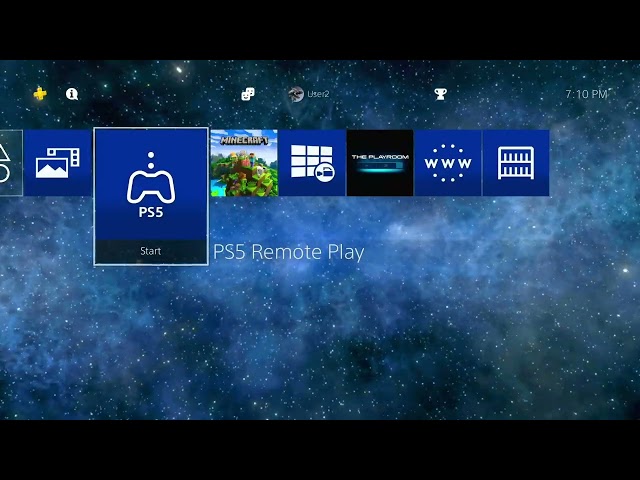The height and width of the screenshot is (480, 640).
Task: Open the Internet Browser www tile
Action: [448, 163]
